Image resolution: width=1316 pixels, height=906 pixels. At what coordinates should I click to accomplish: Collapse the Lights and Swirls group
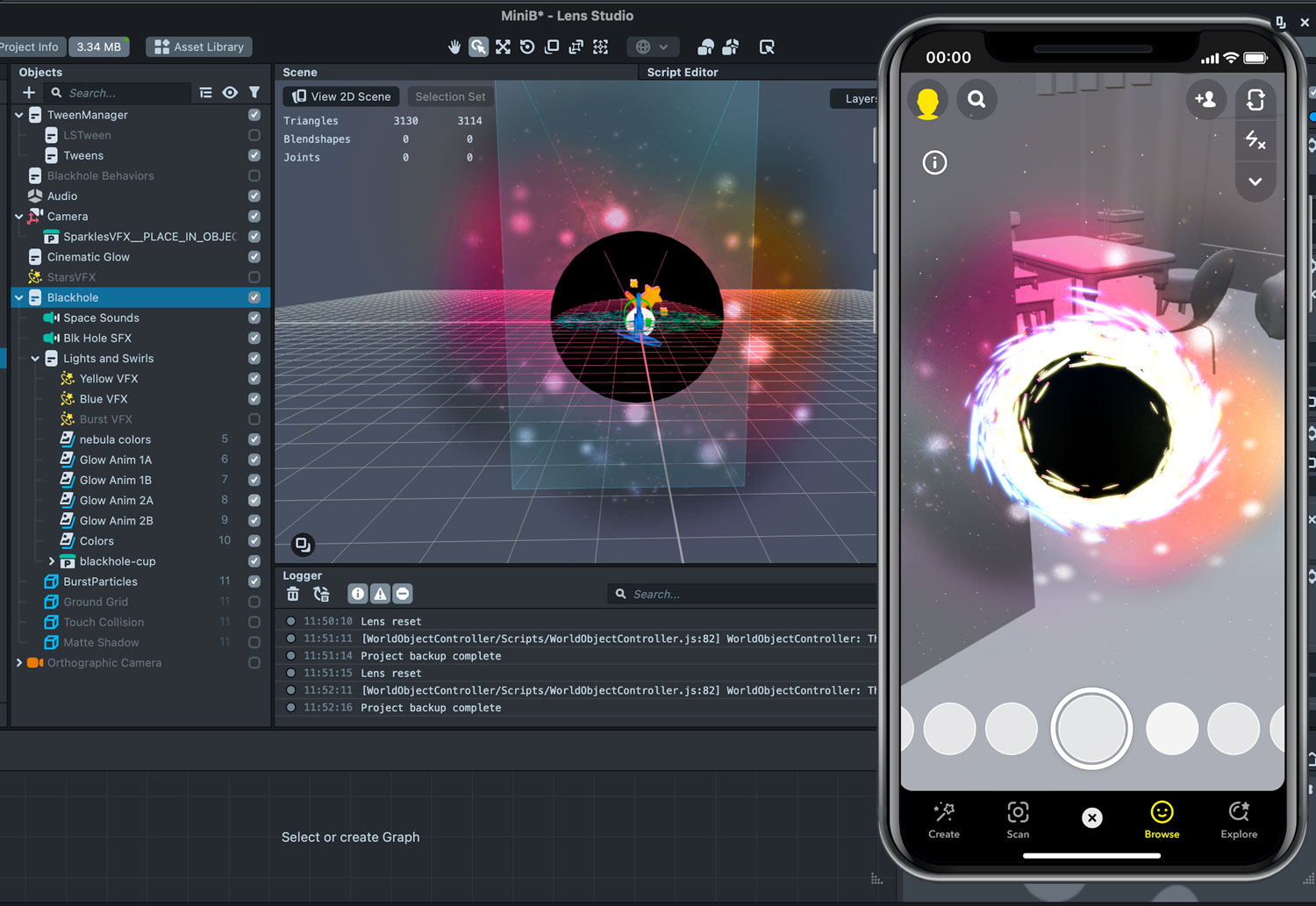click(35, 358)
